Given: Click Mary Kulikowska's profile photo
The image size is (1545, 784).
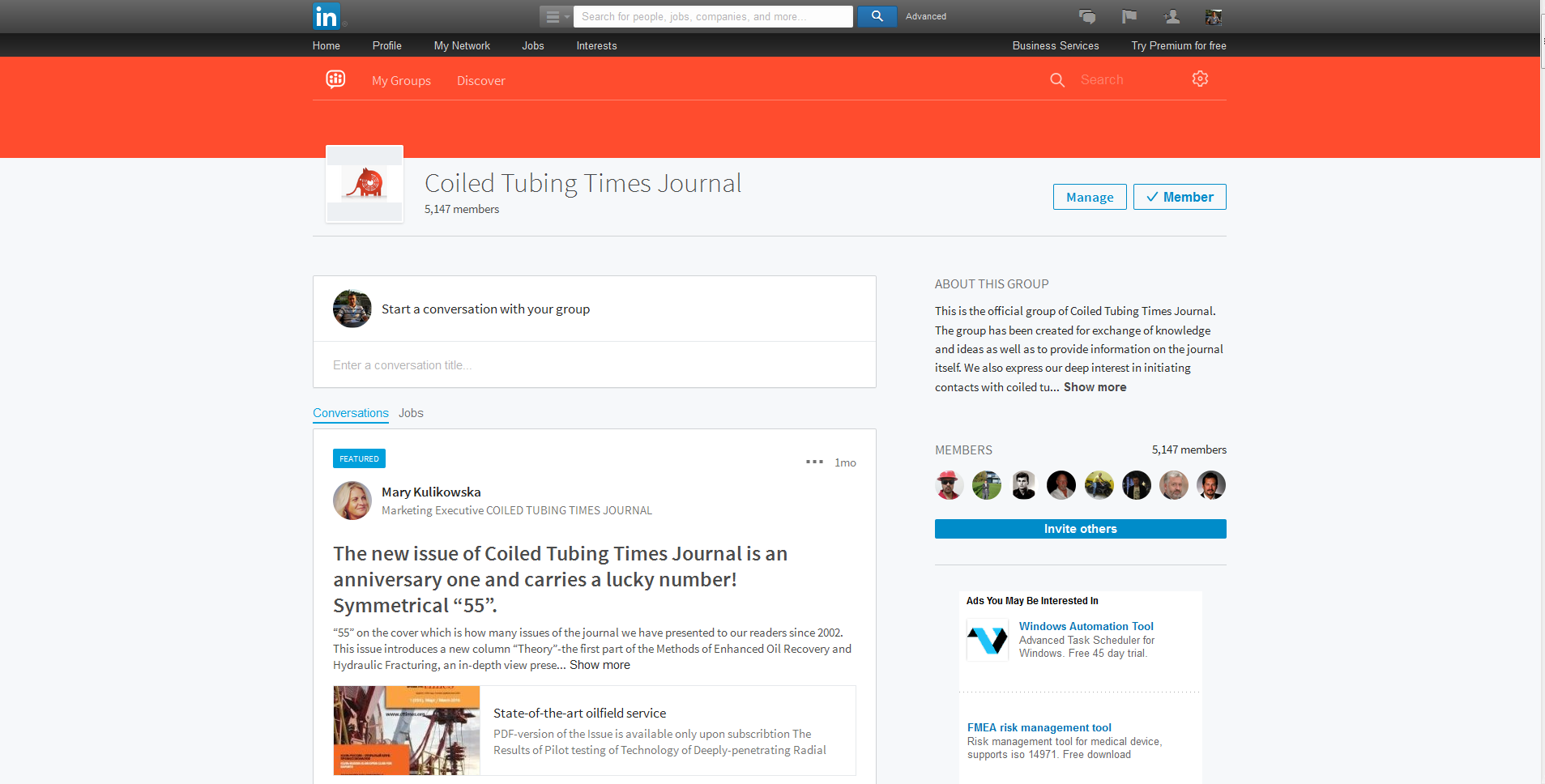Looking at the screenshot, I should tap(352, 501).
